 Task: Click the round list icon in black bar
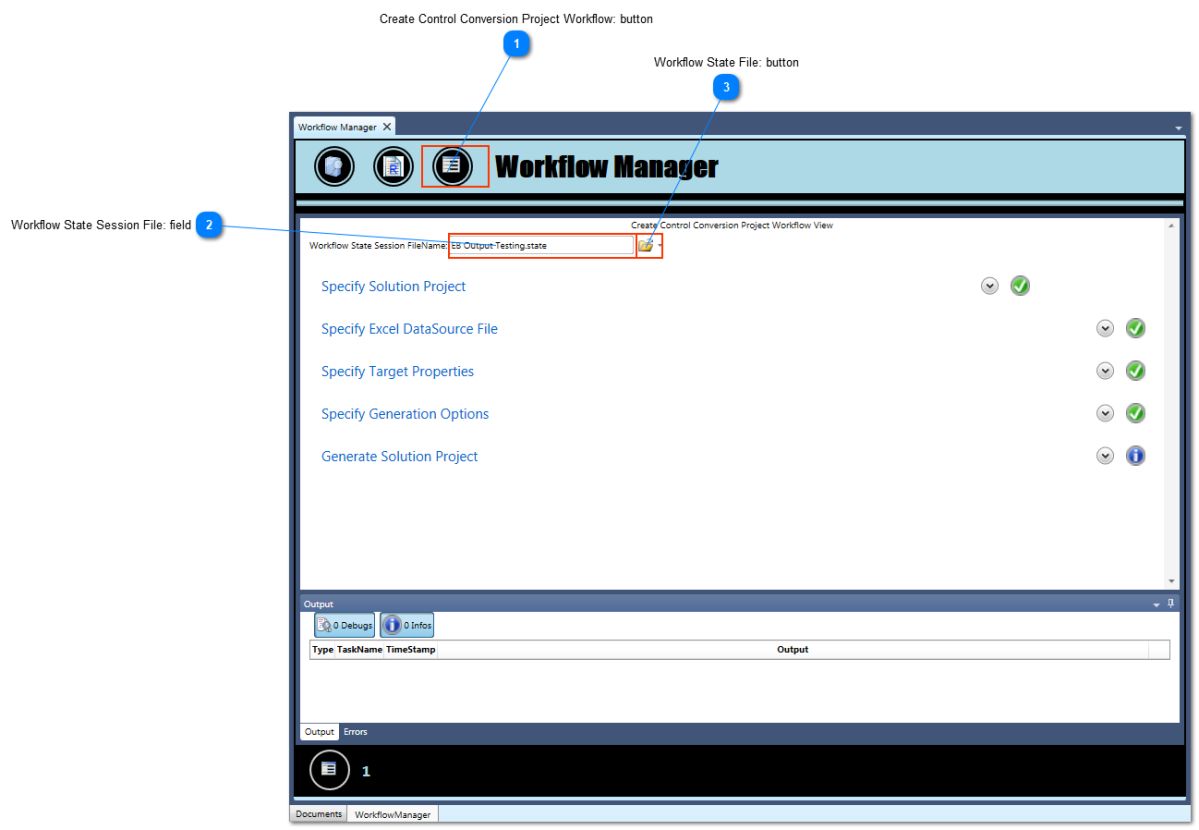pyautogui.click(x=330, y=770)
